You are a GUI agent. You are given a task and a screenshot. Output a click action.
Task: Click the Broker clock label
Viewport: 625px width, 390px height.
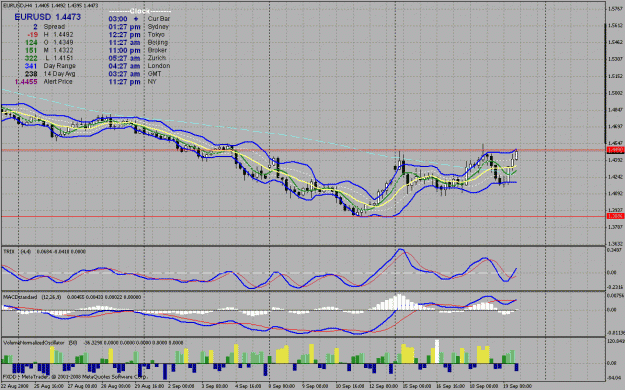157,50
